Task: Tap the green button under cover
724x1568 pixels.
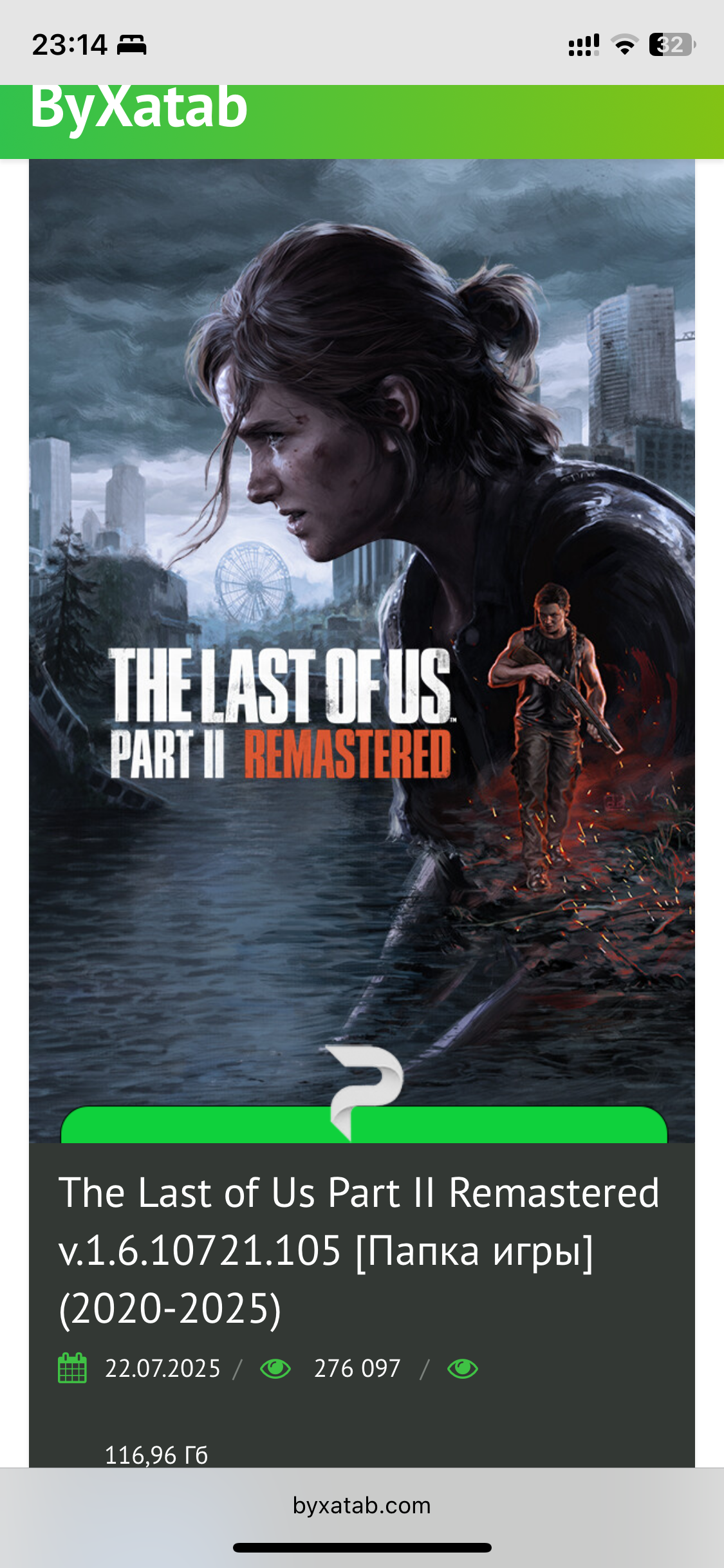Action: pos(364,1125)
